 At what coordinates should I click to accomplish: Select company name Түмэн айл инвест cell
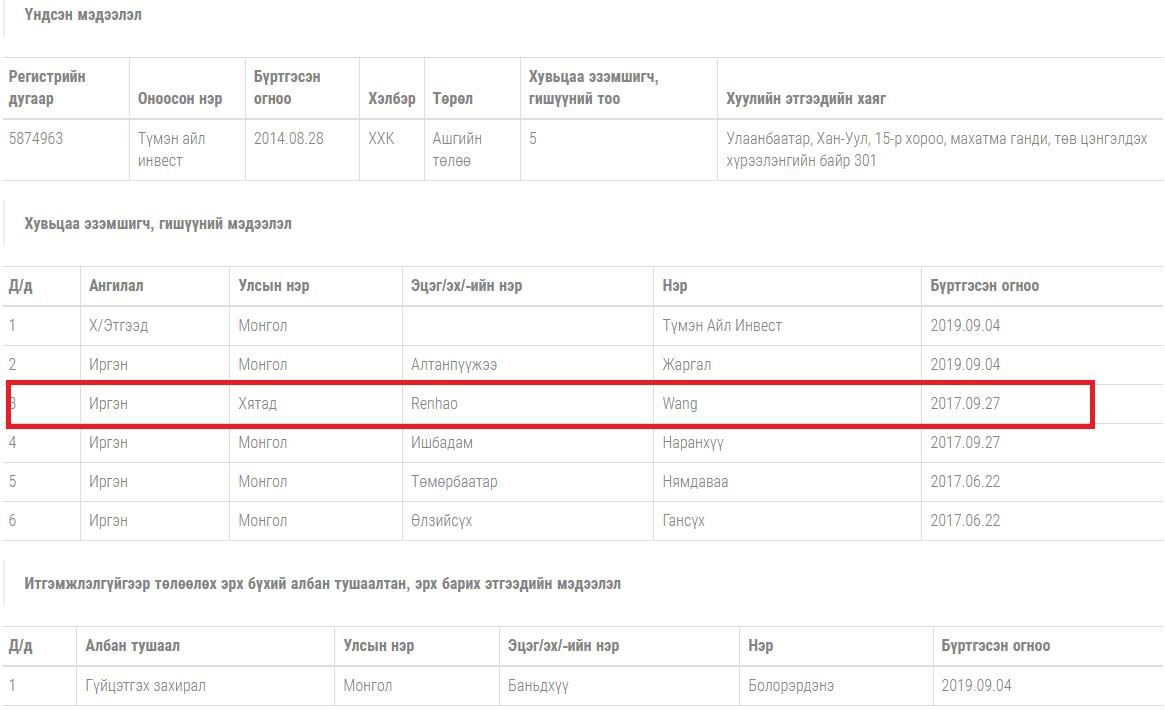tap(172, 149)
